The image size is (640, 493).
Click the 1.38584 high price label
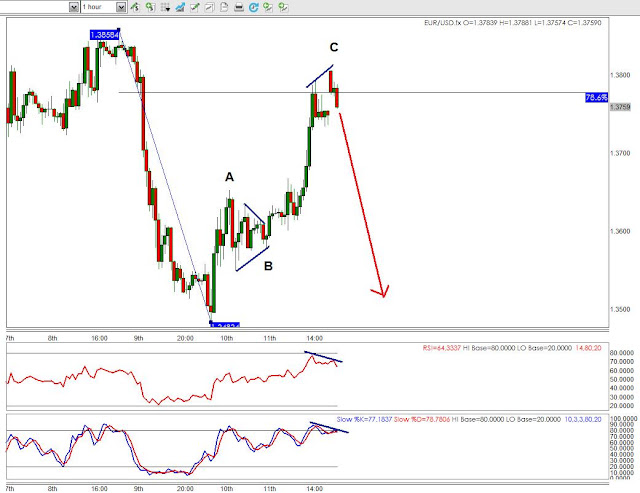[x=104, y=35]
